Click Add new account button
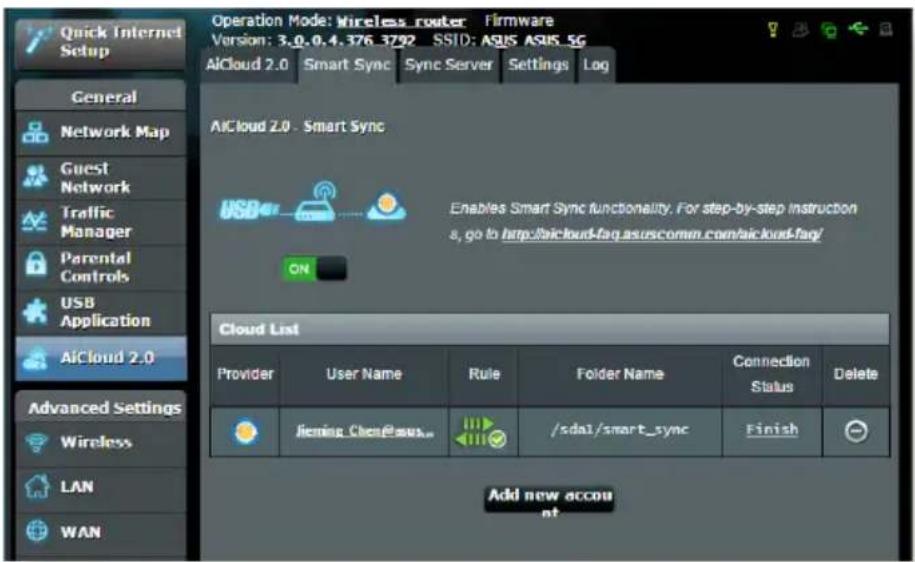The image size is (915, 562). click(x=550, y=500)
